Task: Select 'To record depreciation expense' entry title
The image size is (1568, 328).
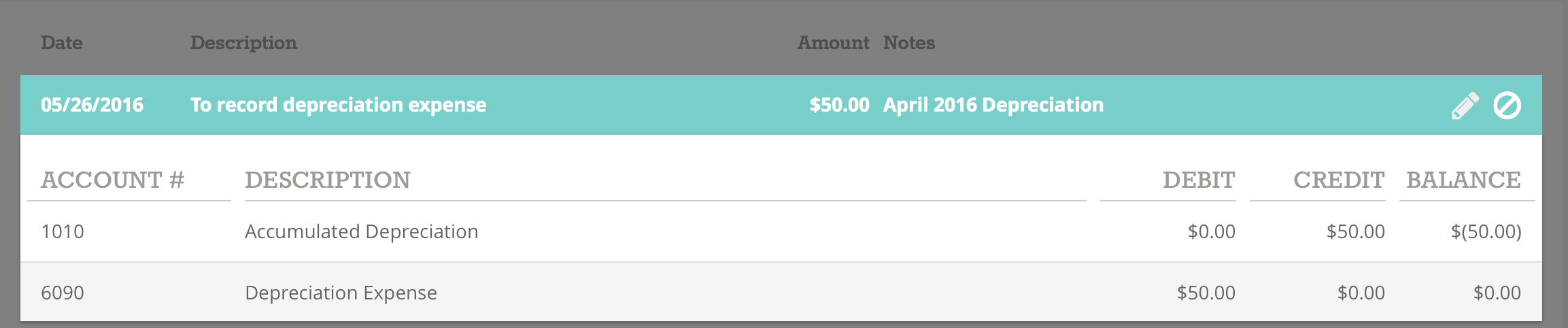Action: tap(338, 105)
